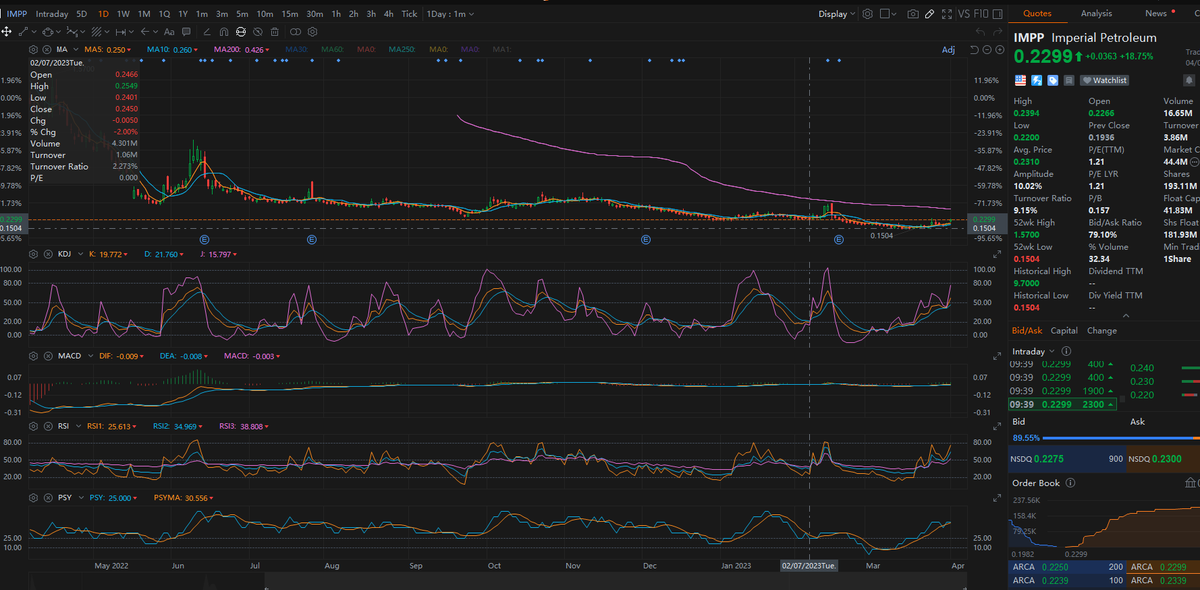The height and width of the screenshot is (590, 1200).
Task: Open the News tab
Action: (x=1156, y=13)
